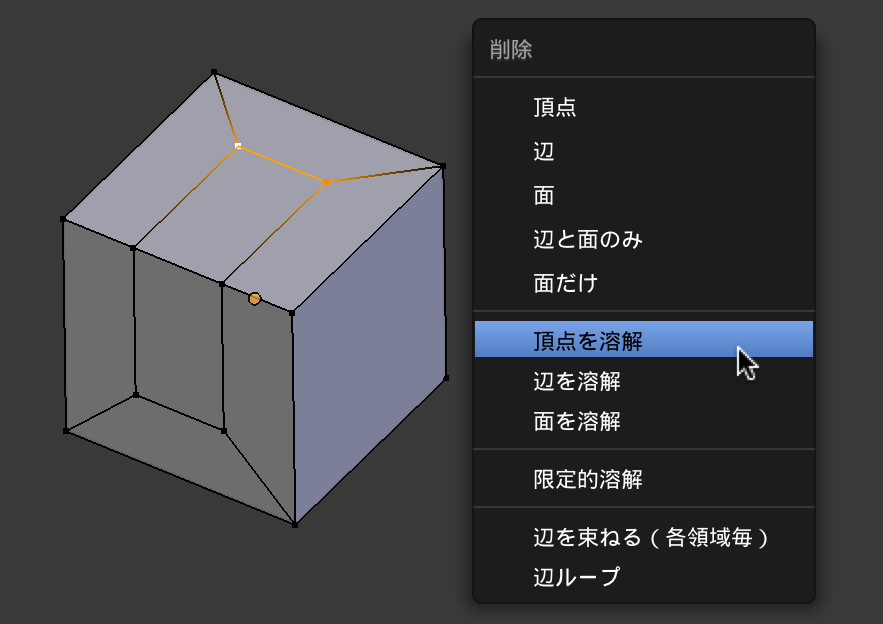Image resolution: width=883 pixels, height=624 pixels.
Task: Click the orange selected vertex on top face
Action: coord(326,182)
